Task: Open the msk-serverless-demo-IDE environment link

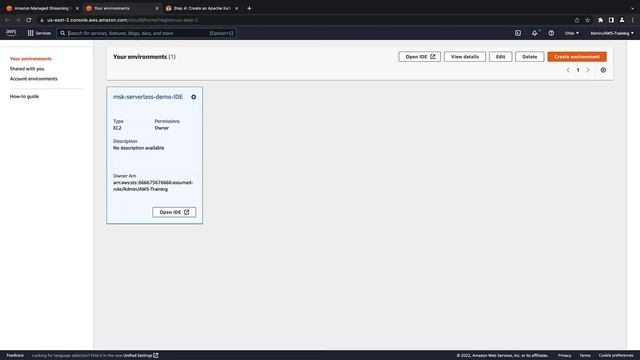Action: coord(148,97)
